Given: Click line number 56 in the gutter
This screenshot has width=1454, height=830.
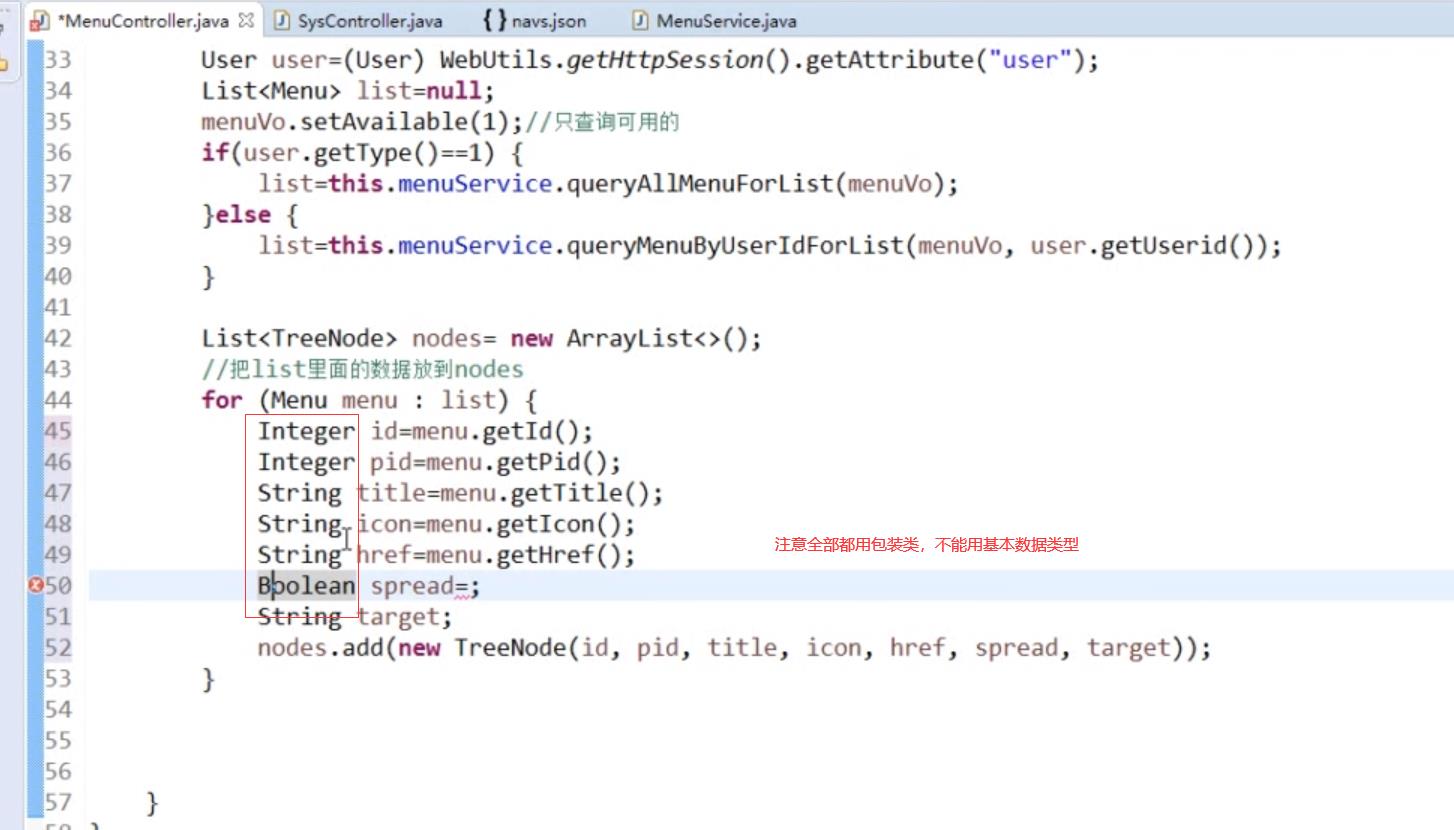Looking at the screenshot, I should click(x=58, y=772).
